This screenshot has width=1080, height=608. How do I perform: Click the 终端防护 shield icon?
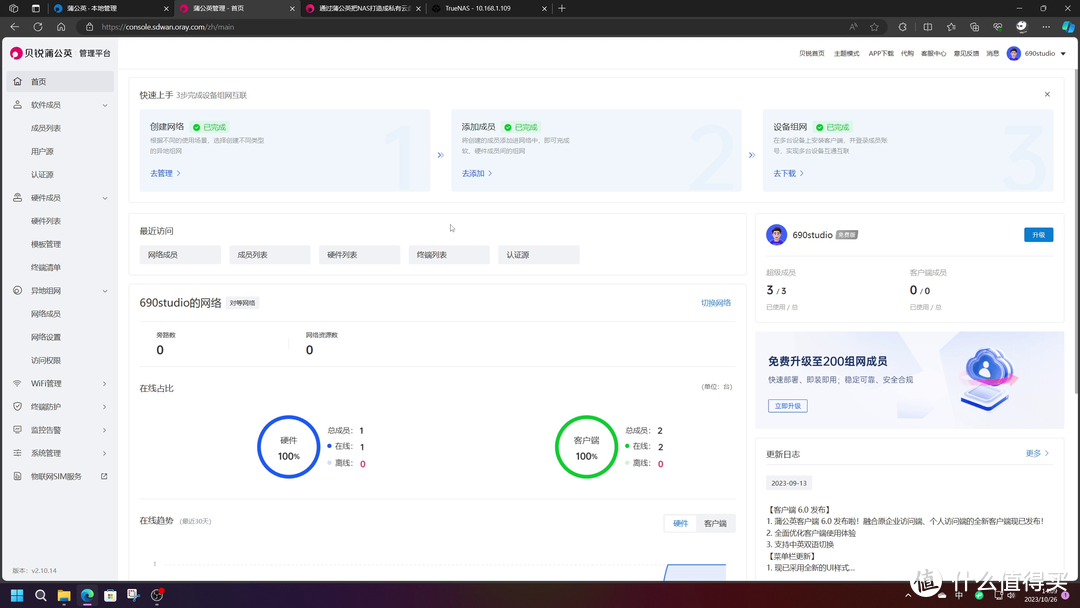[x=17, y=407]
